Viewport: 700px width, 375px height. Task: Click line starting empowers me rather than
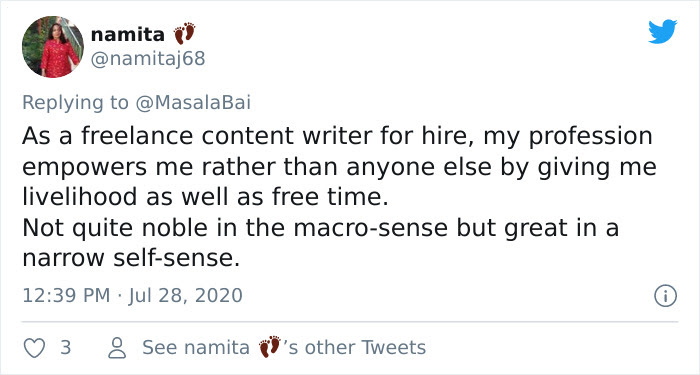pos(339,167)
